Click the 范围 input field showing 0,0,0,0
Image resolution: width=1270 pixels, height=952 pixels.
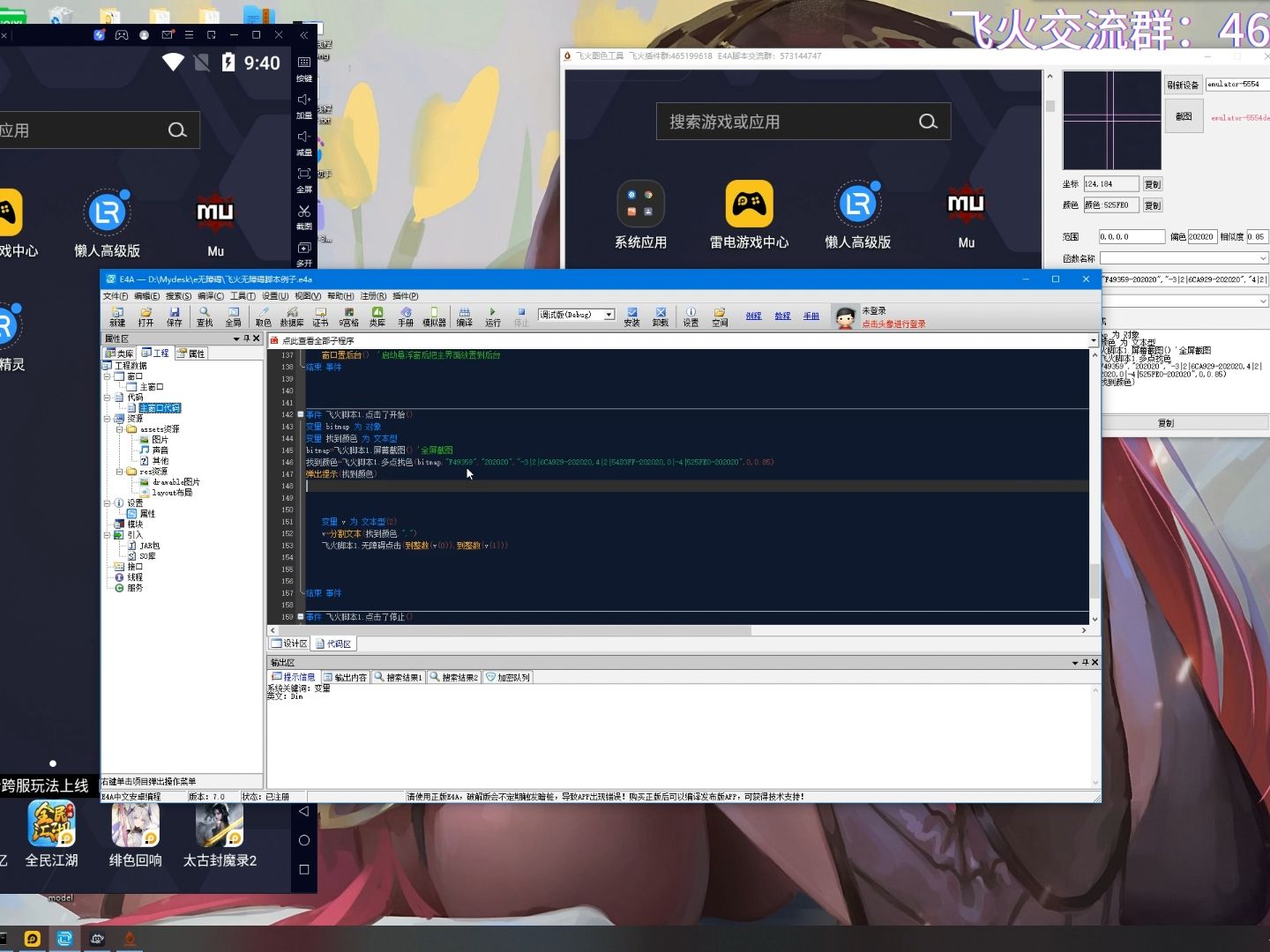1132,237
